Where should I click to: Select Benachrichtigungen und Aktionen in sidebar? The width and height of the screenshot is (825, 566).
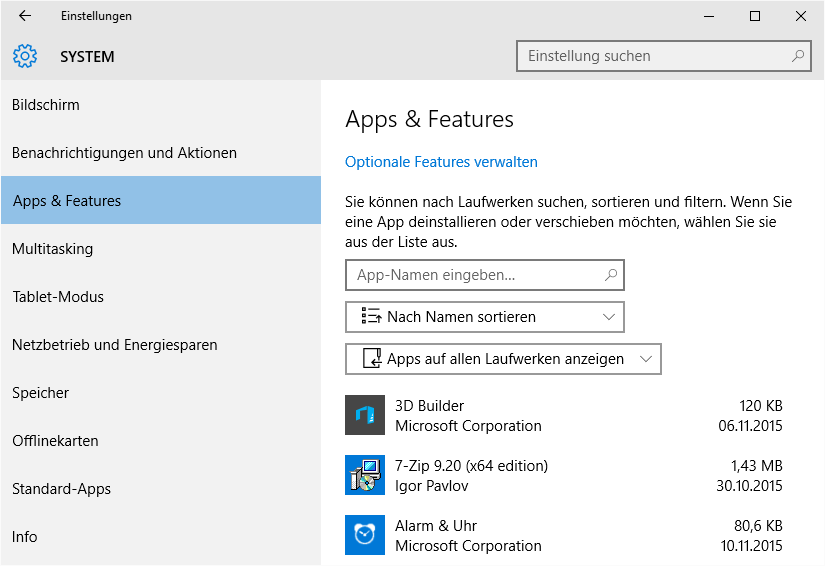click(x=124, y=153)
